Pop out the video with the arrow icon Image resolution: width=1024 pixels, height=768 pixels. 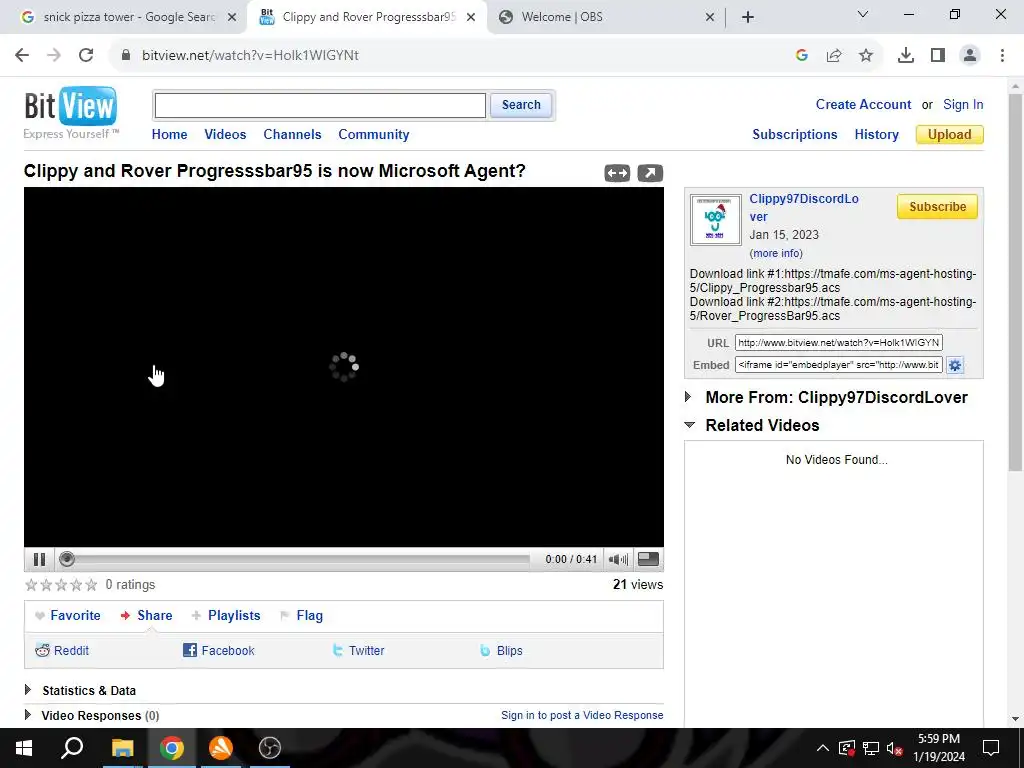click(650, 173)
